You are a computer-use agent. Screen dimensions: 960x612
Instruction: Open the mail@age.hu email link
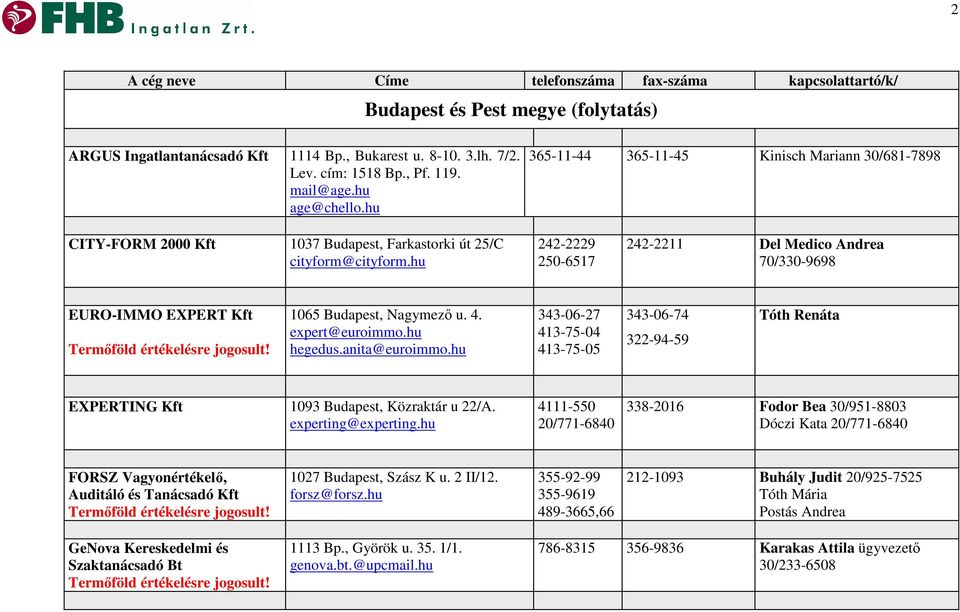(x=329, y=190)
